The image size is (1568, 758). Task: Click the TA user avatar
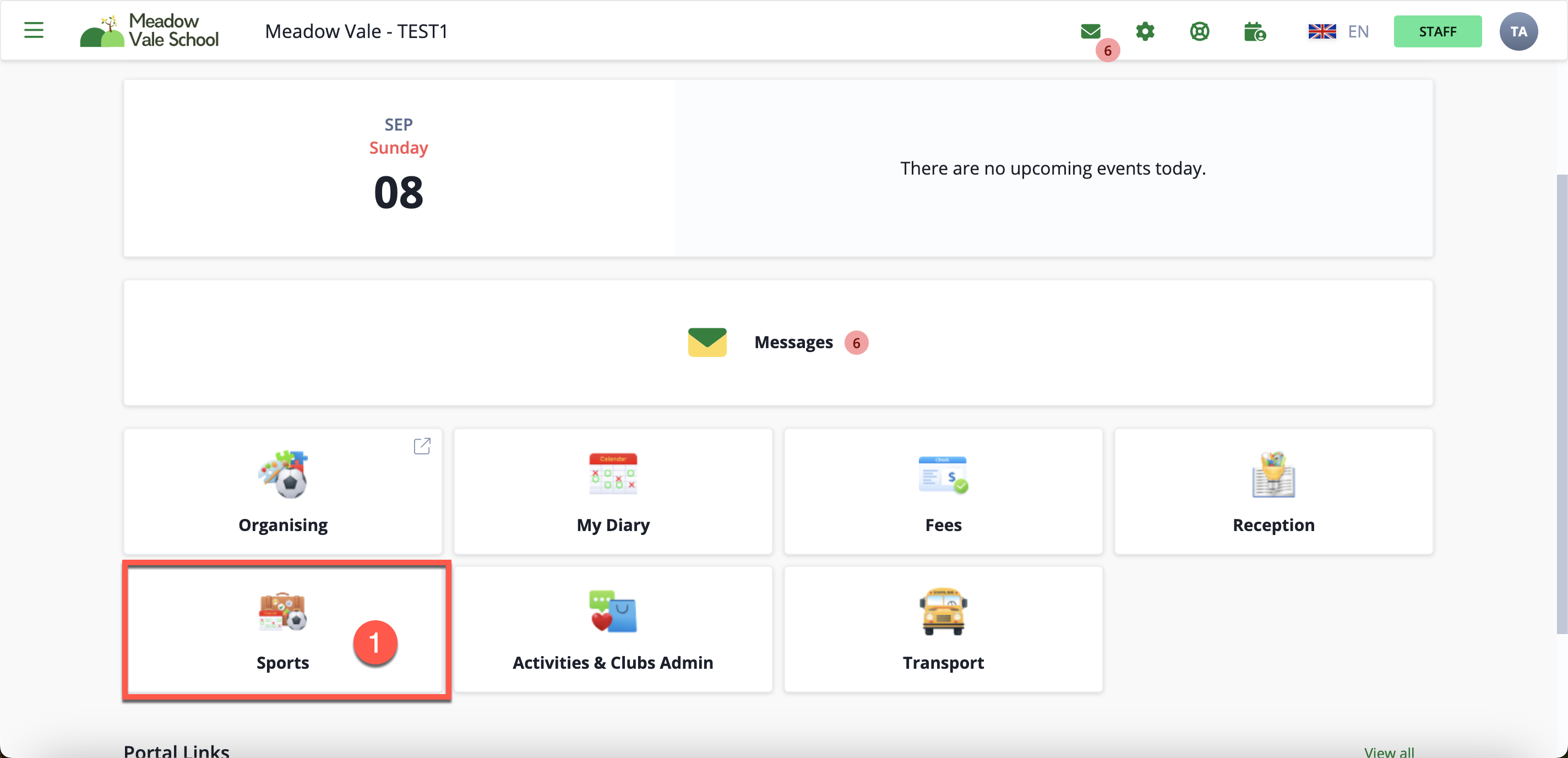(x=1518, y=31)
